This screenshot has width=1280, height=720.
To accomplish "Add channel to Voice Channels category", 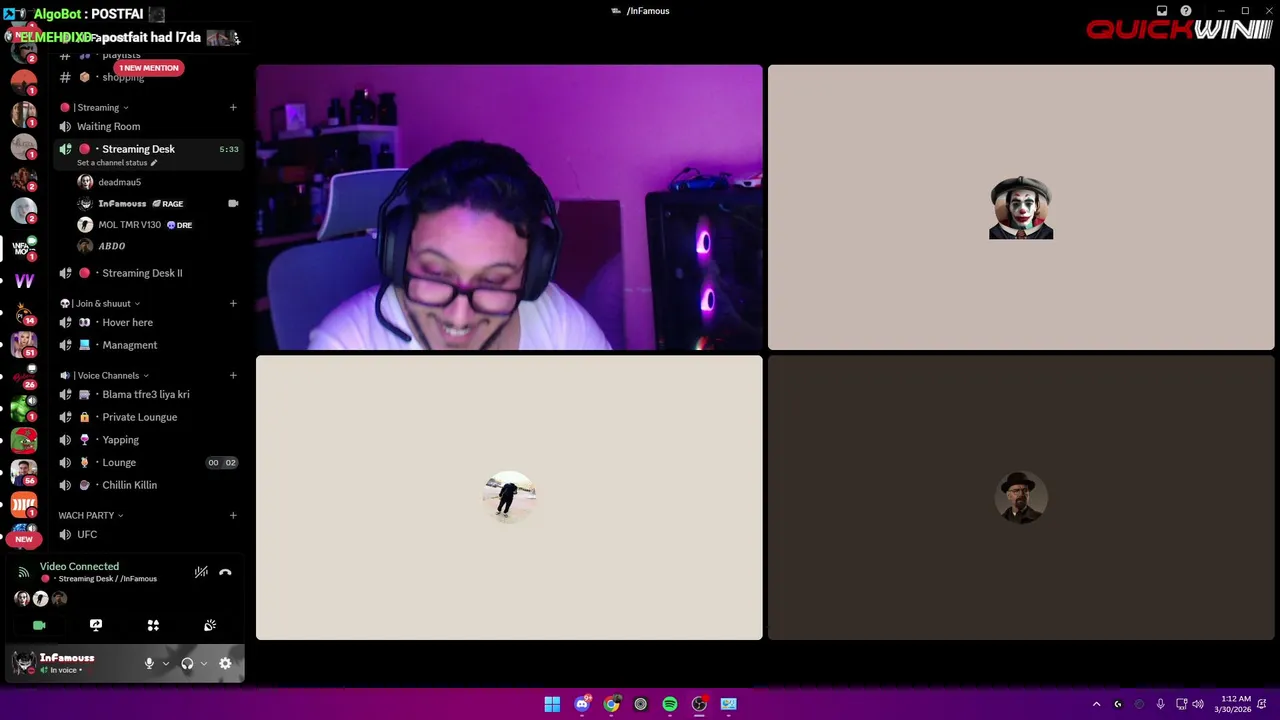I will coord(233,375).
